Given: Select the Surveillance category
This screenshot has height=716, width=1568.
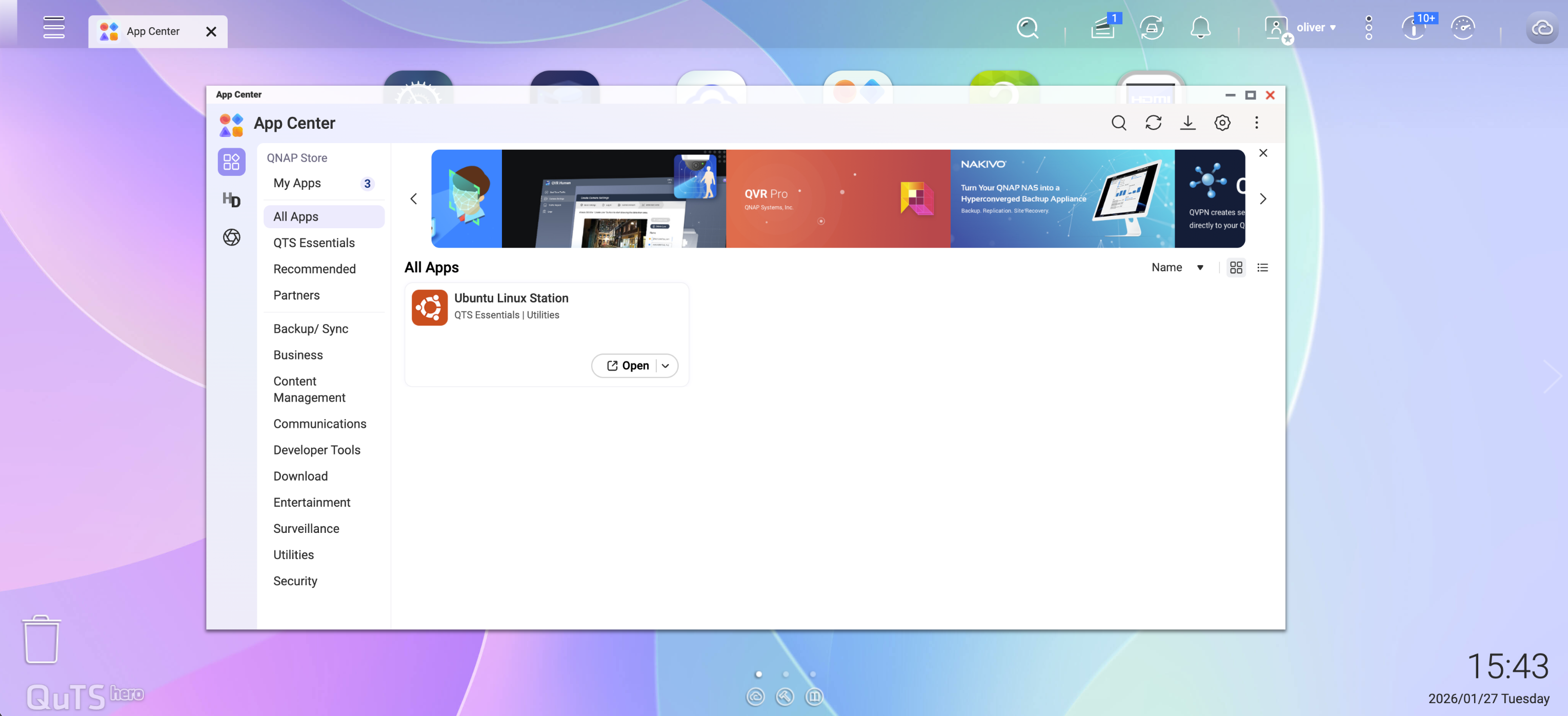Looking at the screenshot, I should coord(306,528).
